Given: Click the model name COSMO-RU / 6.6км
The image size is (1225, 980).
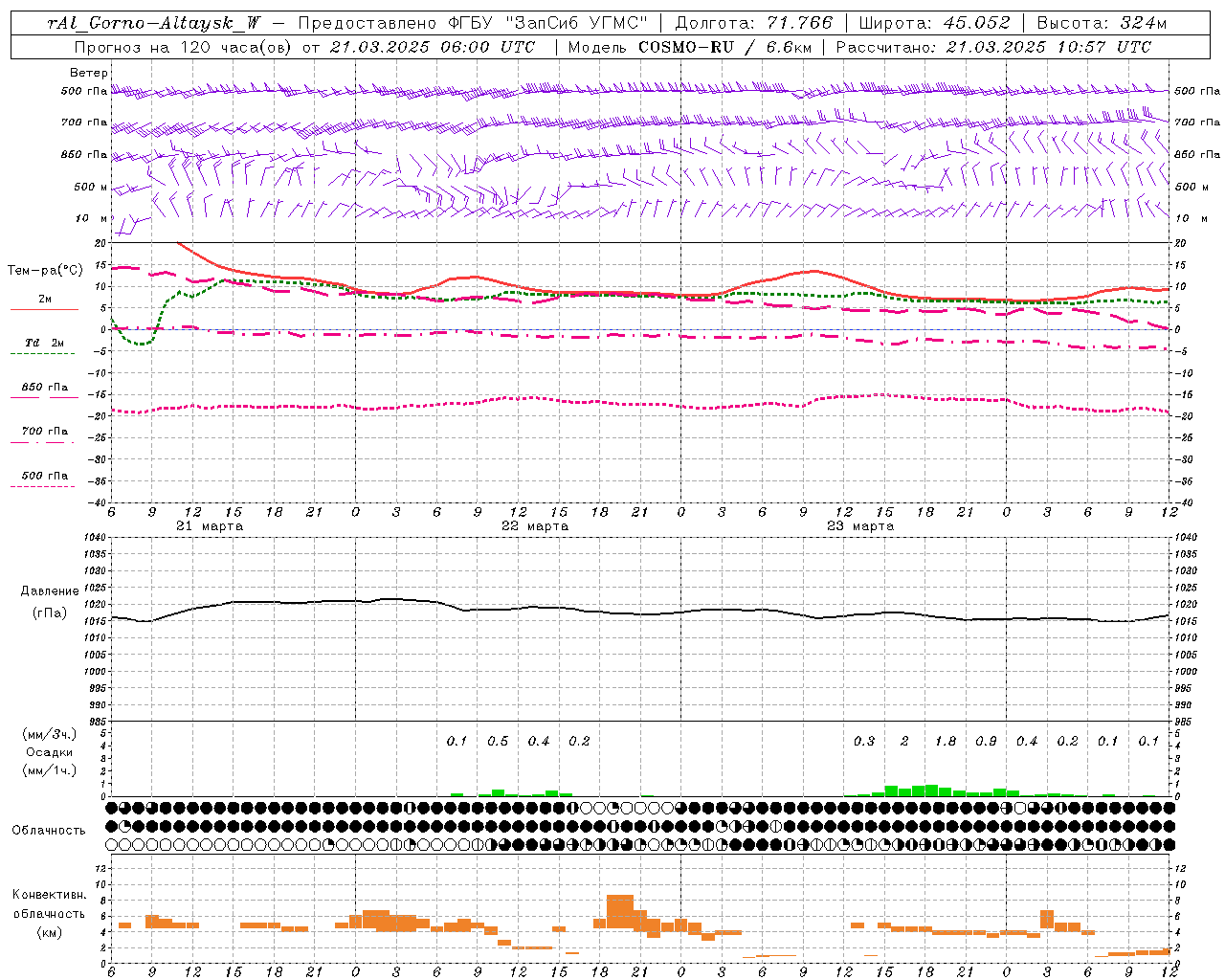Looking at the screenshot, I should pyautogui.click(x=724, y=47).
